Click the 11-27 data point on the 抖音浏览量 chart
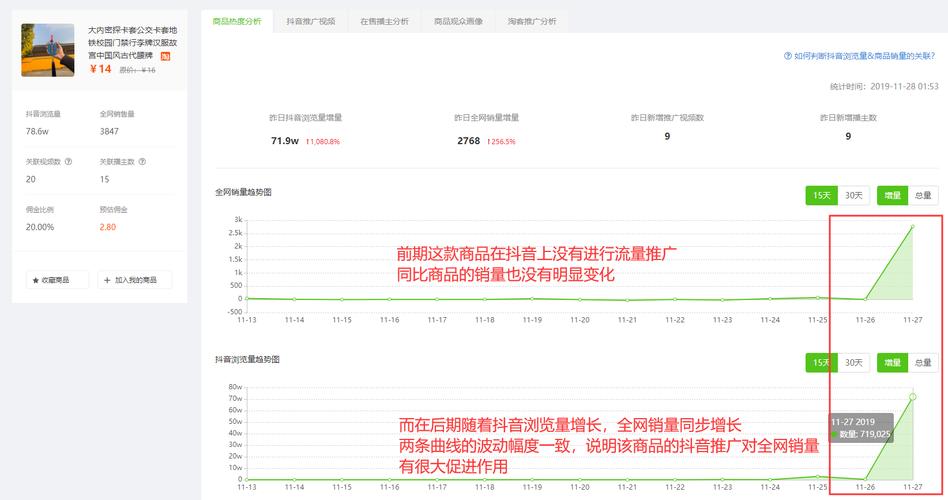 coord(913,397)
